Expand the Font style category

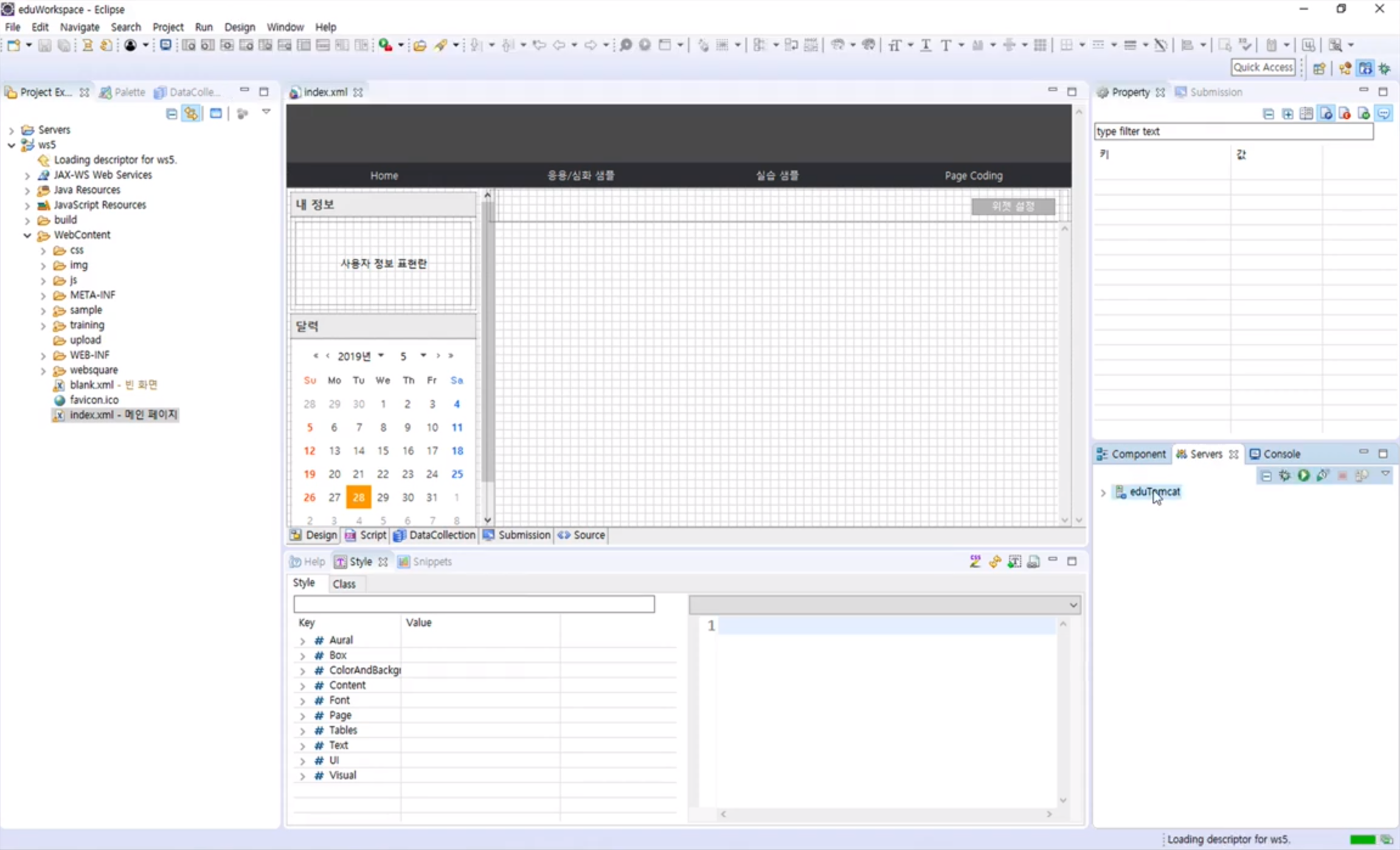[x=302, y=701]
